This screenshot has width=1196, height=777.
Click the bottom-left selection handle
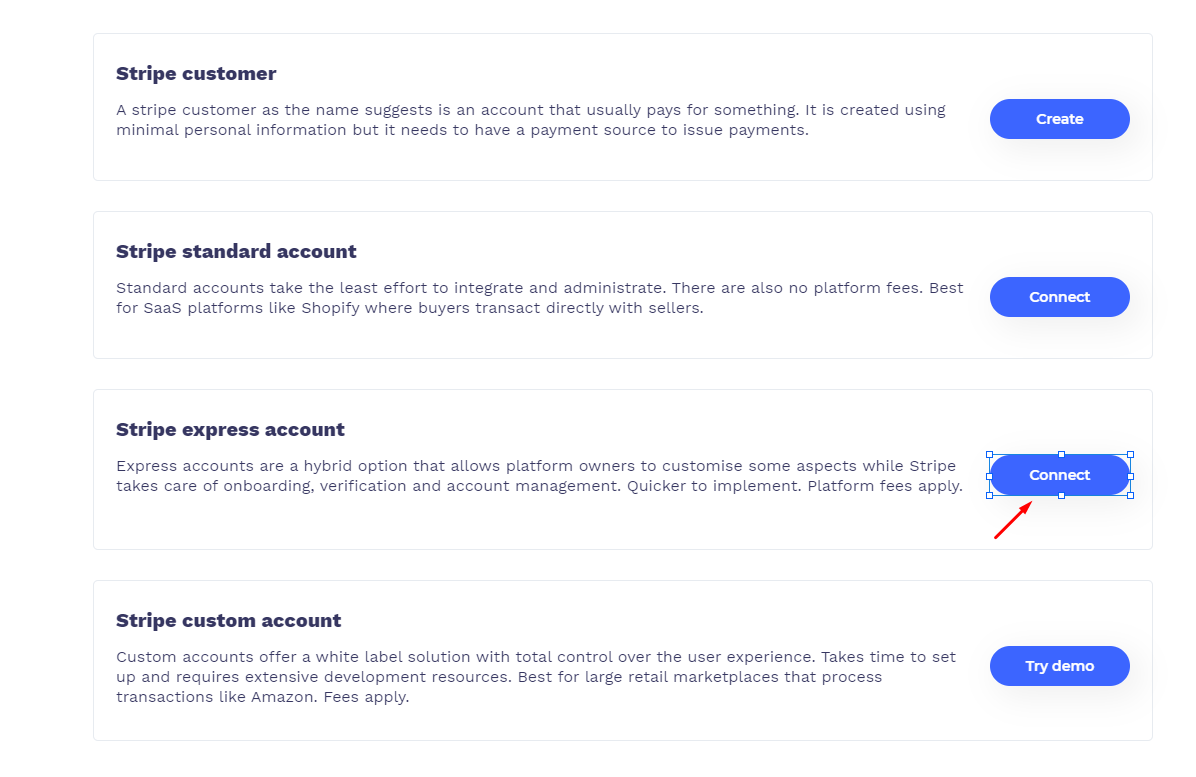(989, 496)
